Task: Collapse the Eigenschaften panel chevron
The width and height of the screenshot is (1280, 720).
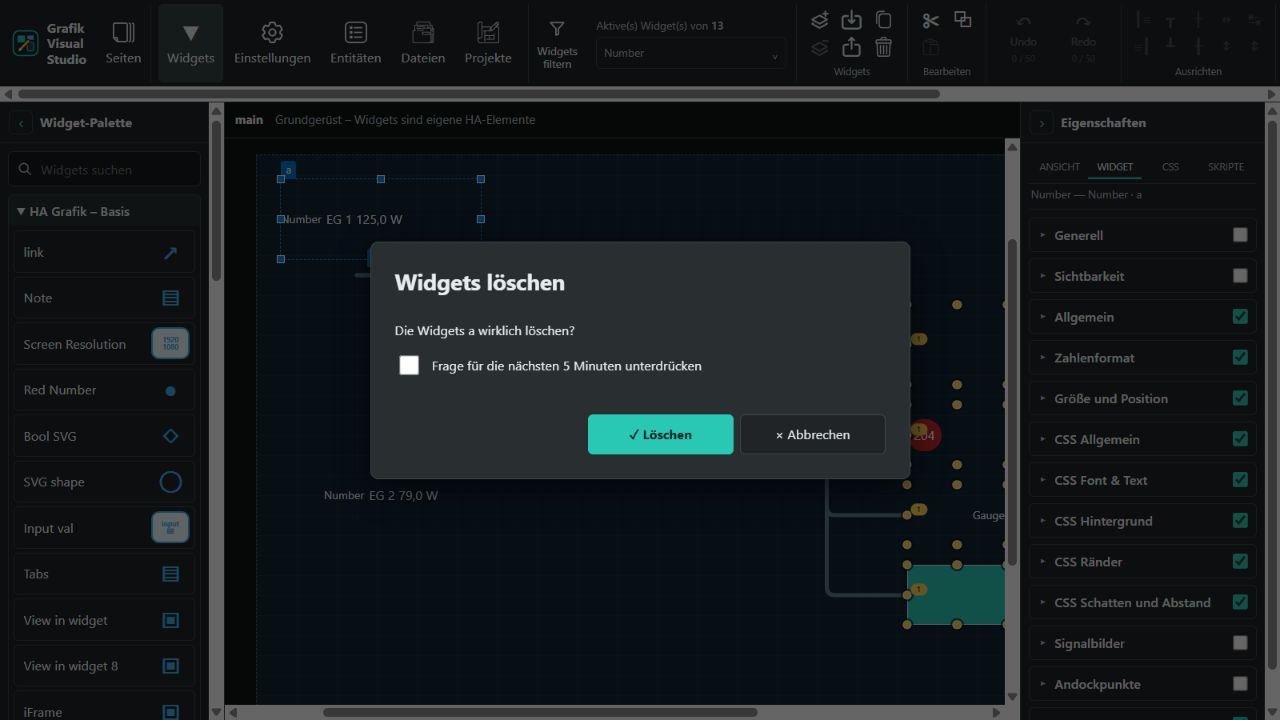Action: coord(1042,123)
